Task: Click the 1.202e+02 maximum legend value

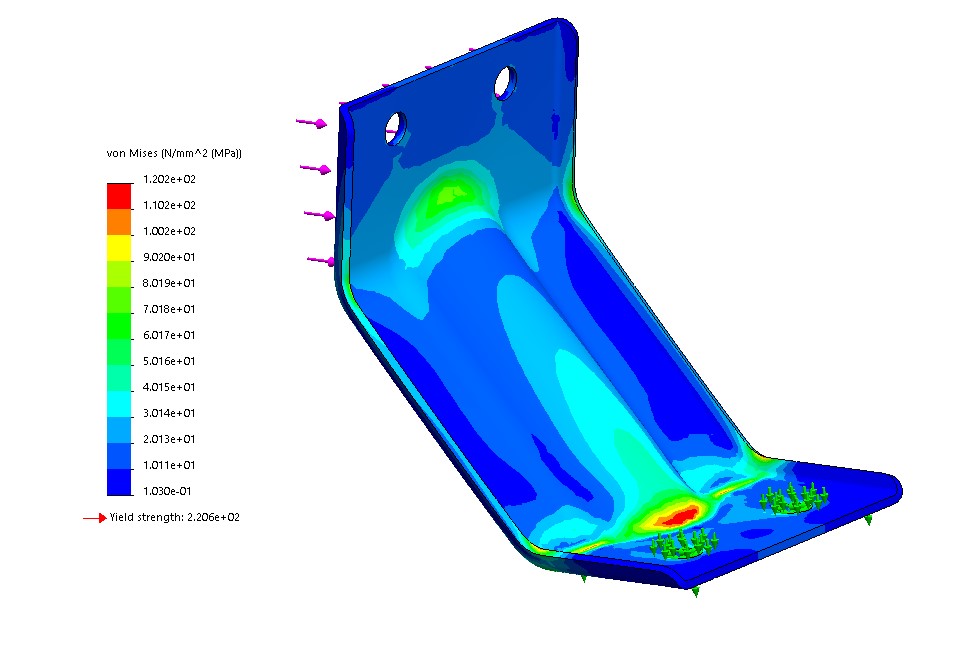Action: click(169, 179)
